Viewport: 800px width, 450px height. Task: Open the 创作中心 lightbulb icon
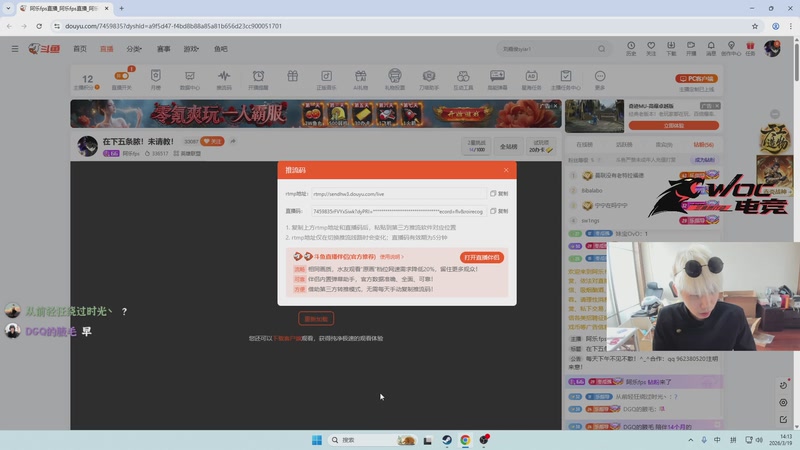coord(731,48)
